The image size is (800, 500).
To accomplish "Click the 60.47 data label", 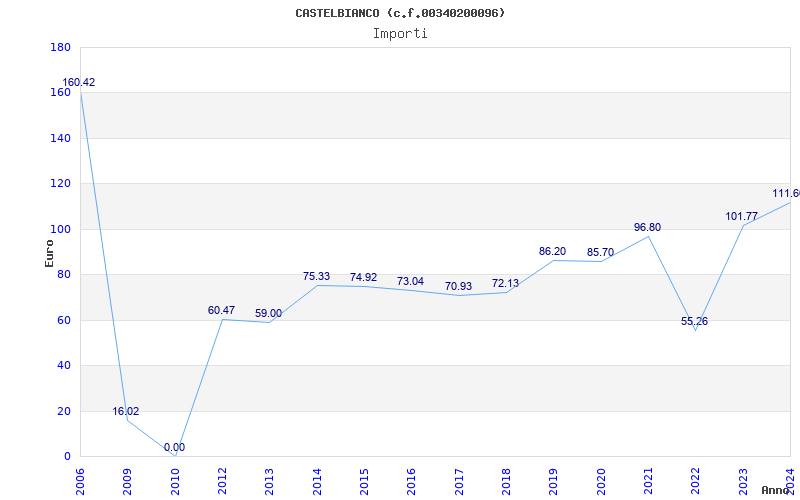I will (x=221, y=311).
